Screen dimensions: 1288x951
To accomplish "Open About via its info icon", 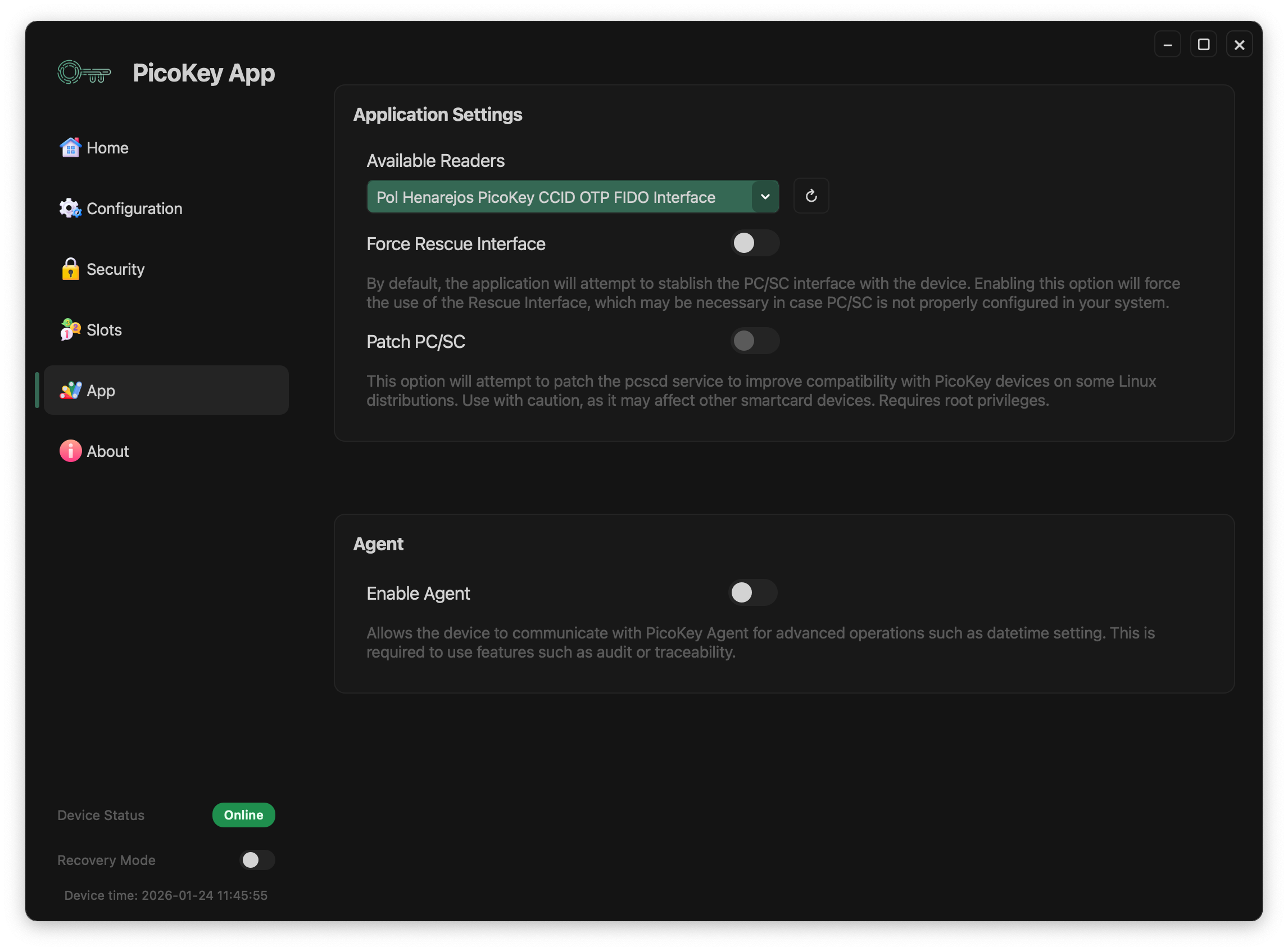I will (x=70, y=451).
